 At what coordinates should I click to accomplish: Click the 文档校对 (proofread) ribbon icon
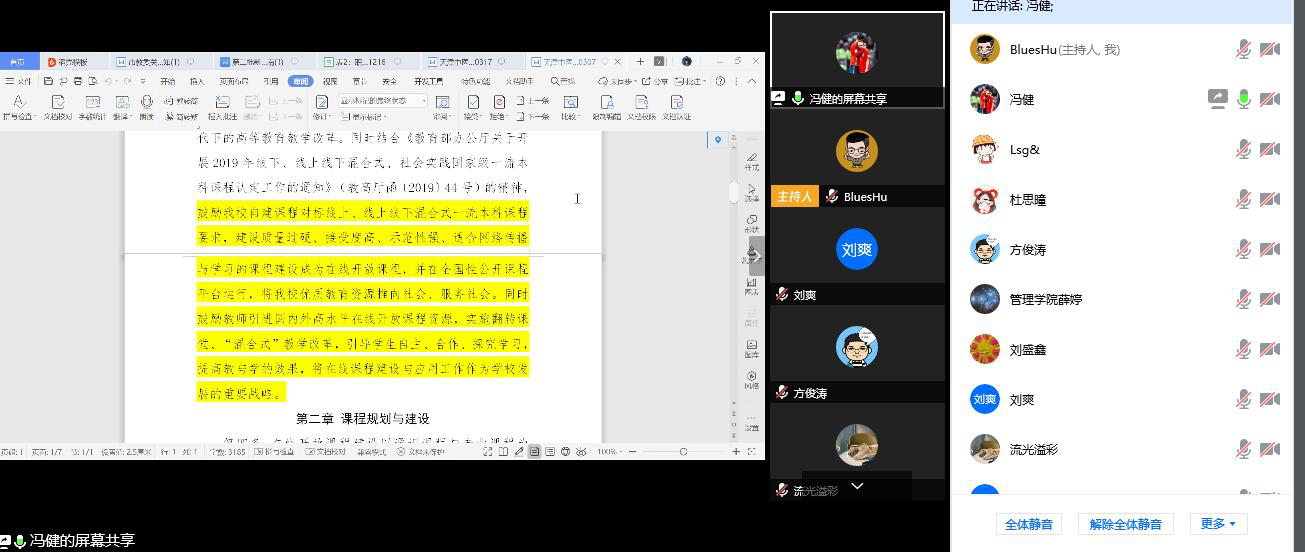point(57,102)
